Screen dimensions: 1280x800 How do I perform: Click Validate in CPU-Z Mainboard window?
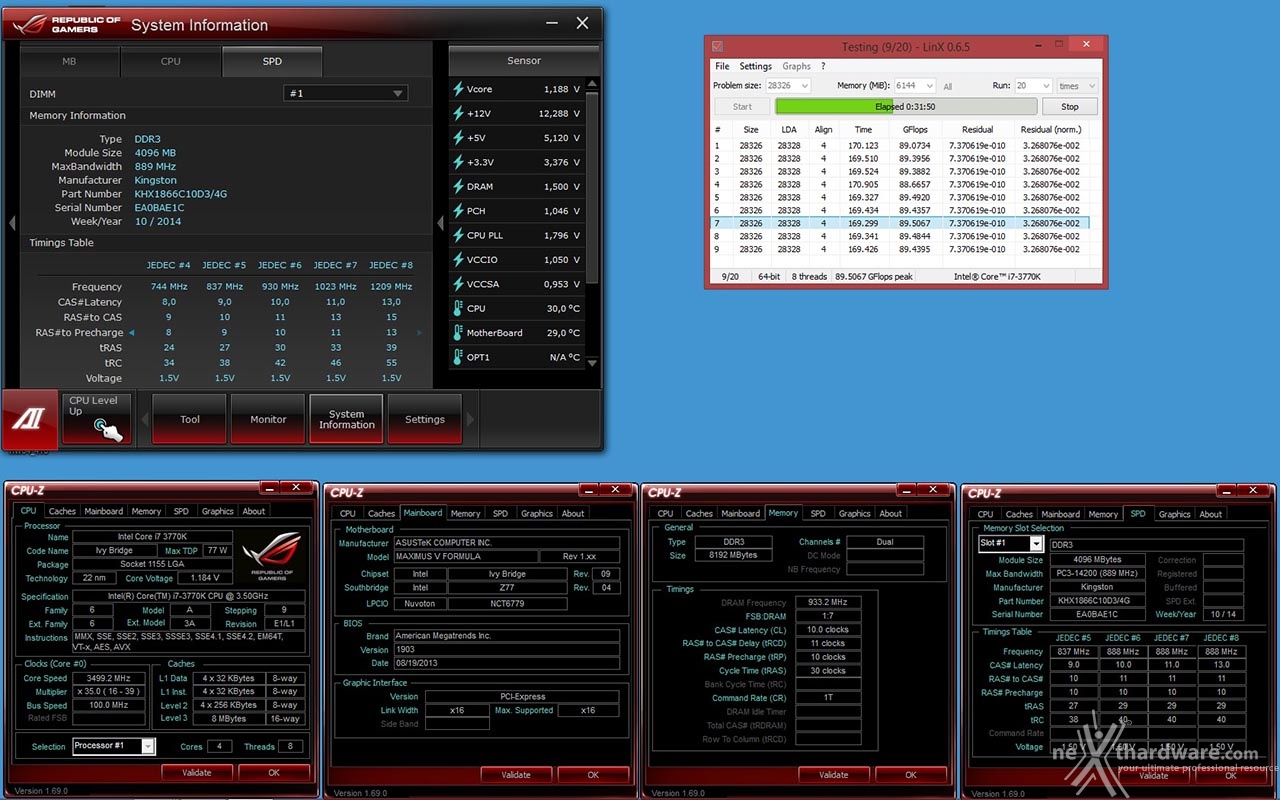pyautogui.click(x=516, y=775)
